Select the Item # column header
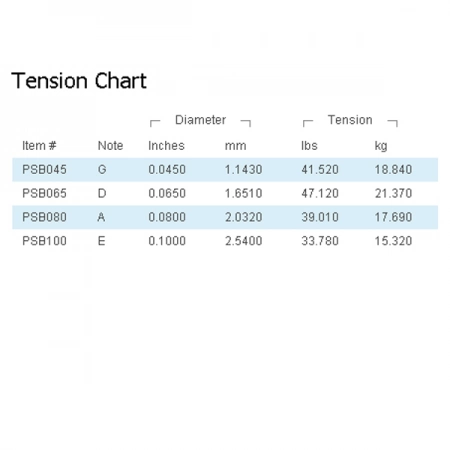This screenshot has height=450, width=450. click(x=39, y=146)
